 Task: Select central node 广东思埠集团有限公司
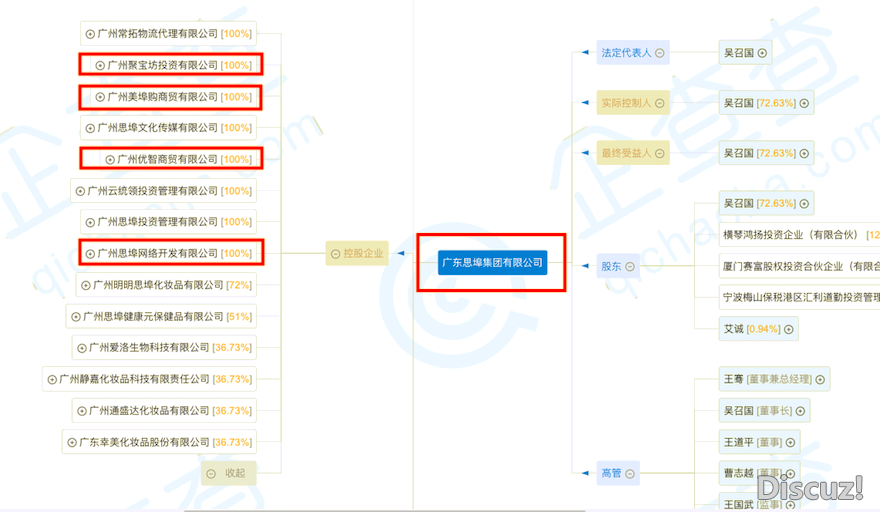(x=492, y=263)
